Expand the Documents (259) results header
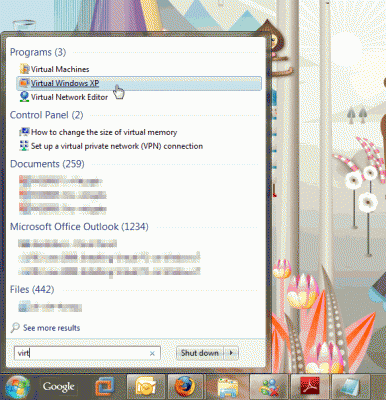The height and width of the screenshot is (400, 386). 47,164
